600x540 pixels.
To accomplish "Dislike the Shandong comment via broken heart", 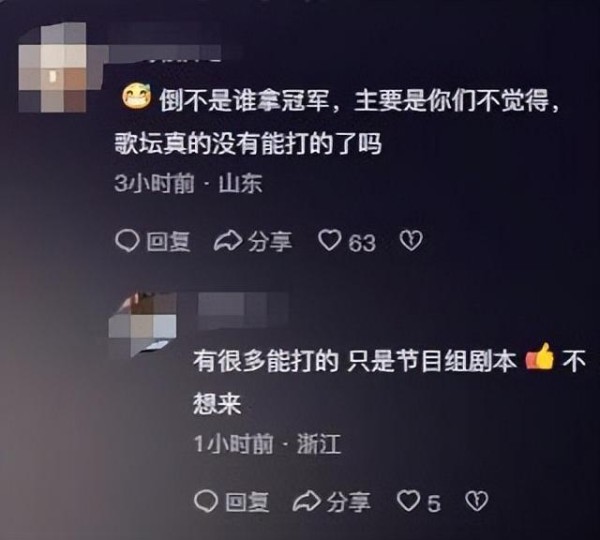I will [x=411, y=241].
